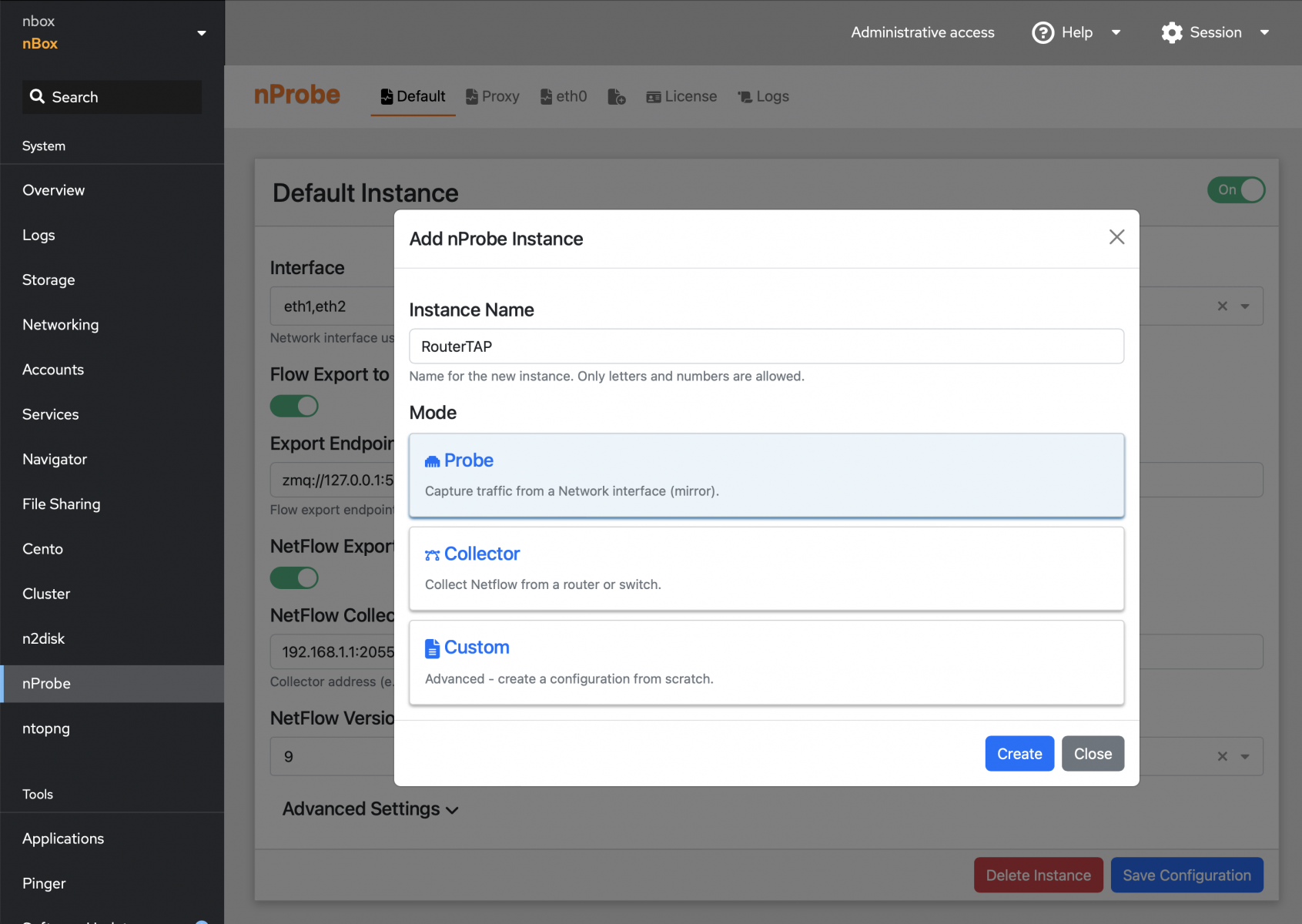Open Services in the sidebar
The height and width of the screenshot is (924, 1302).
112,414
